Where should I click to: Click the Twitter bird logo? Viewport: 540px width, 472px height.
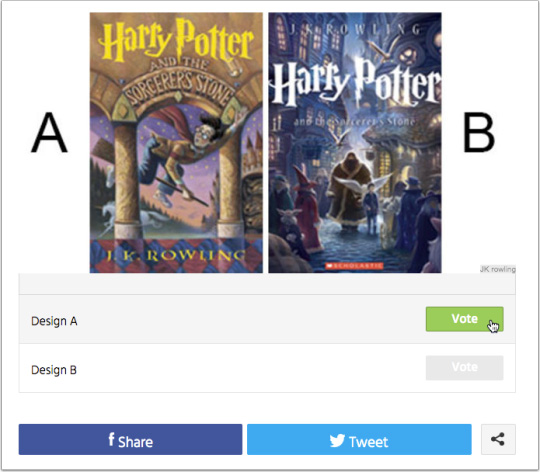point(337,441)
